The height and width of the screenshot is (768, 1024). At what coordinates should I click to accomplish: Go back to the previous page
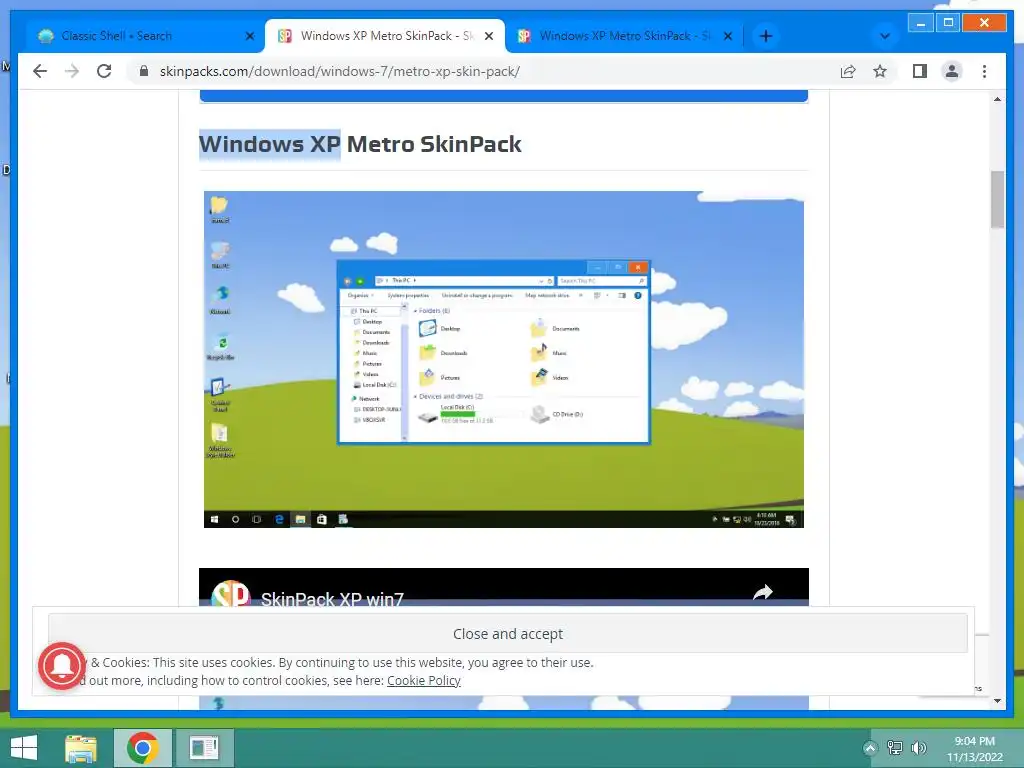(40, 71)
